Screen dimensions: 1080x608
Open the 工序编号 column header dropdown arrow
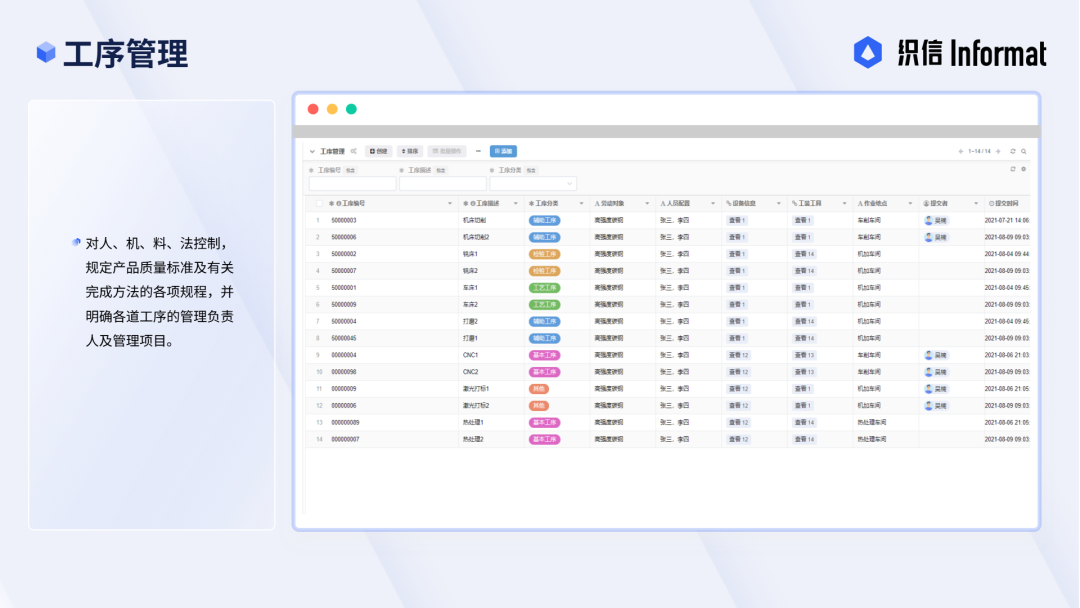[450, 204]
